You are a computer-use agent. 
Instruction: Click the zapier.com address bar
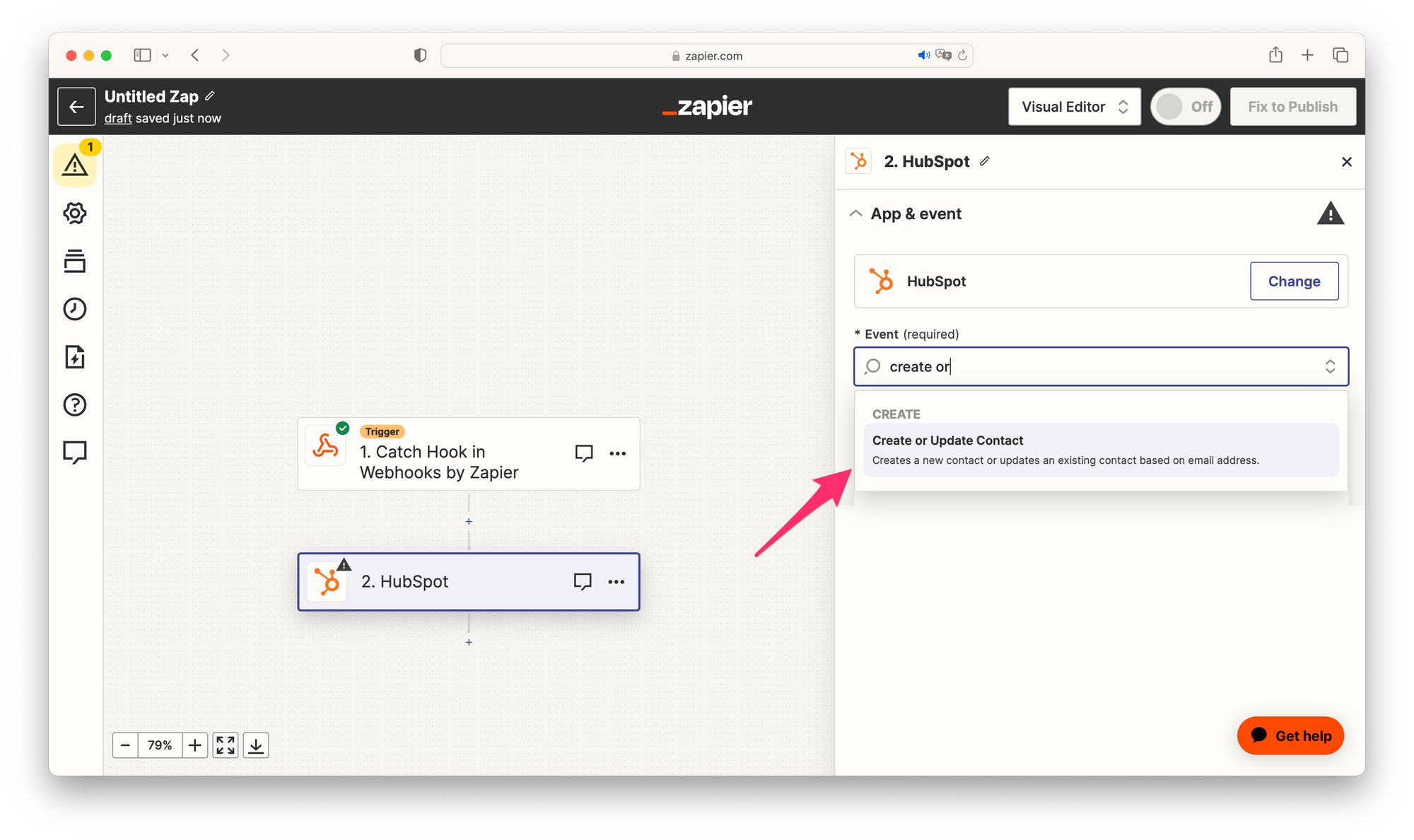tap(707, 55)
